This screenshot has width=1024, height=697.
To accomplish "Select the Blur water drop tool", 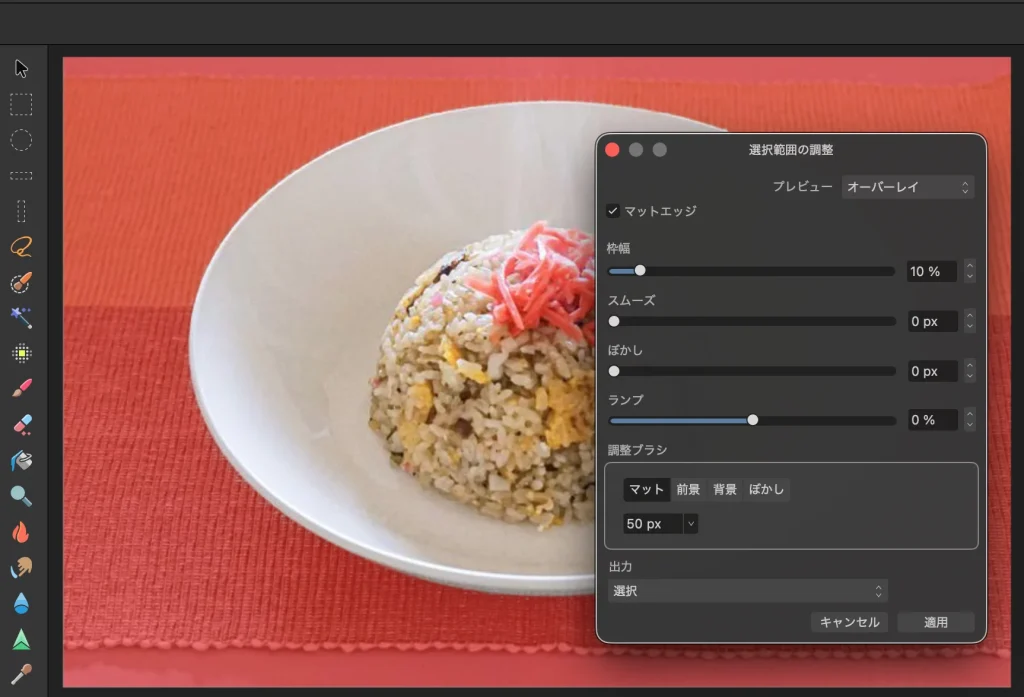I will tap(21, 603).
